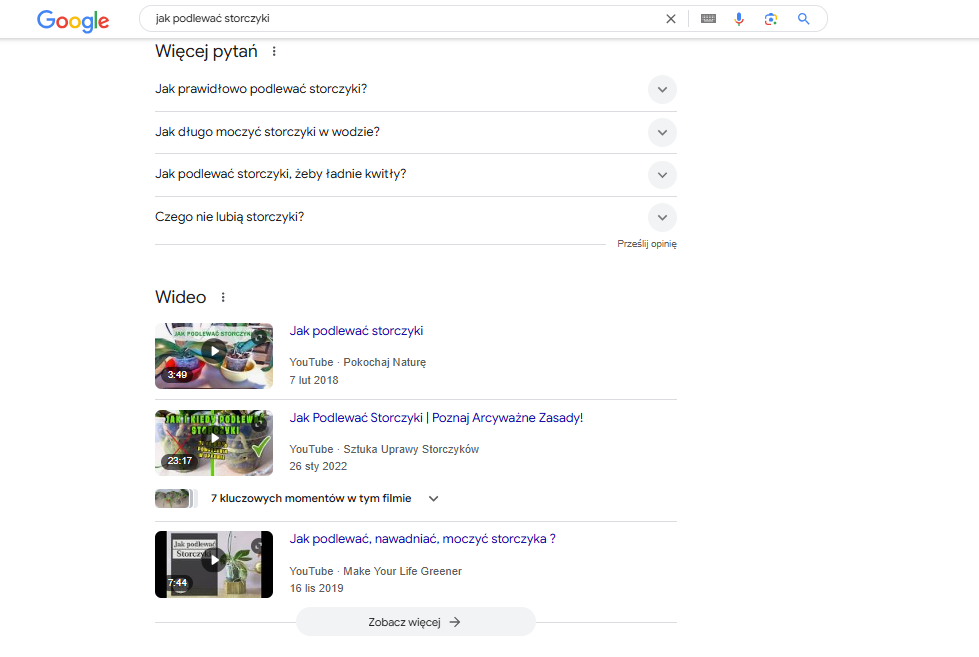The height and width of the screenshot is (657, 979).
Task: Expand the 7 kluczowych momentów section
Action: click(433, 498)
